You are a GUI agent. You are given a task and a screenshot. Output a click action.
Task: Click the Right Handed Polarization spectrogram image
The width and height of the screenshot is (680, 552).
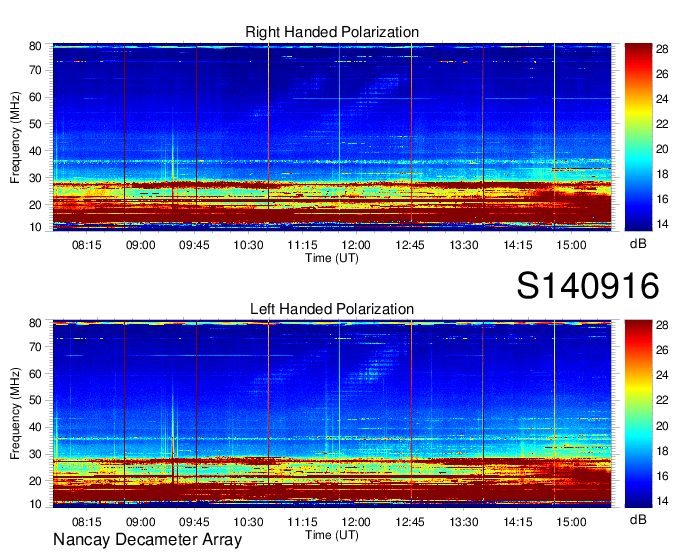[332, 137]
